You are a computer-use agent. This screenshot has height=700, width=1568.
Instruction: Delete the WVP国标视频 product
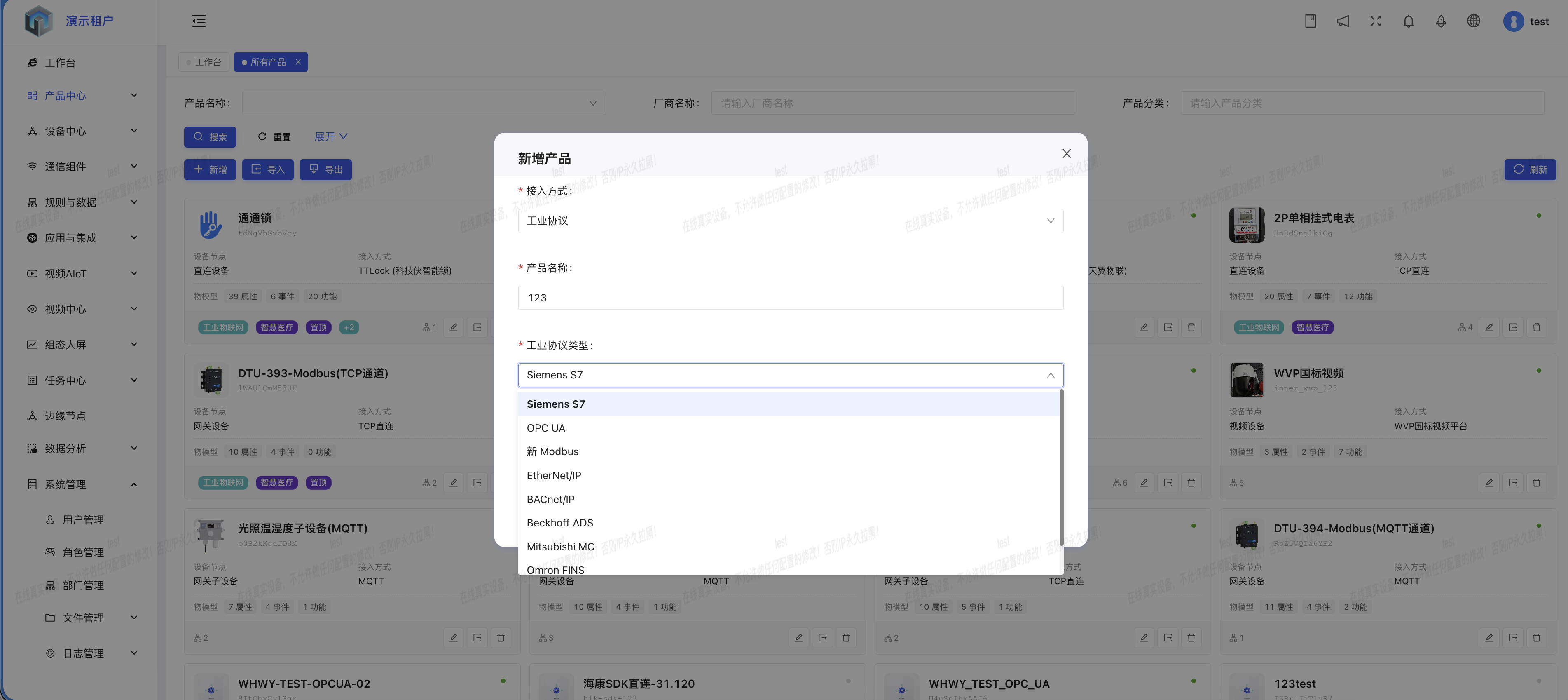pyautogui.click(x=1536, y=482)
